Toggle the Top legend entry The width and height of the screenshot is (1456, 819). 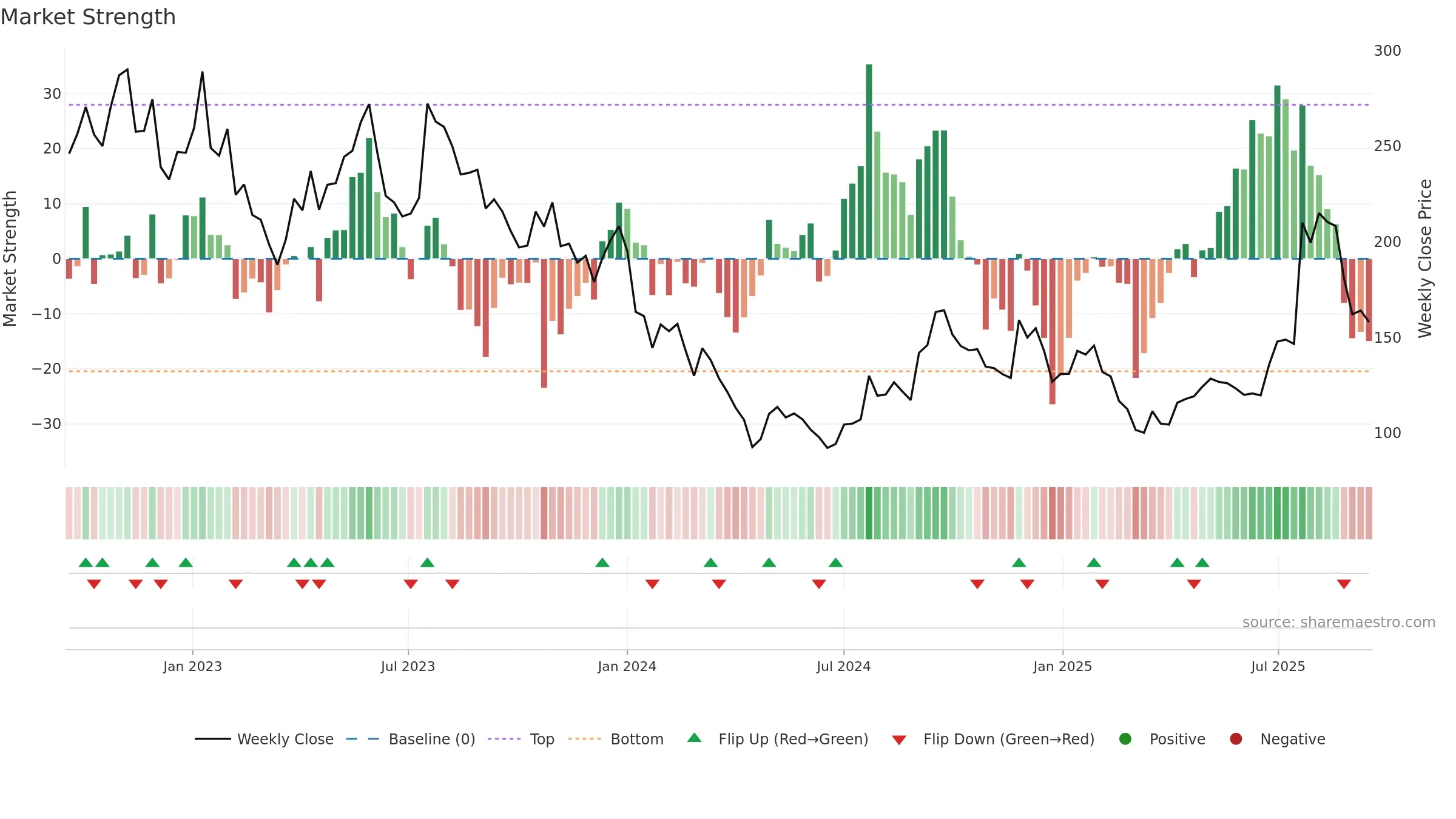521,739
